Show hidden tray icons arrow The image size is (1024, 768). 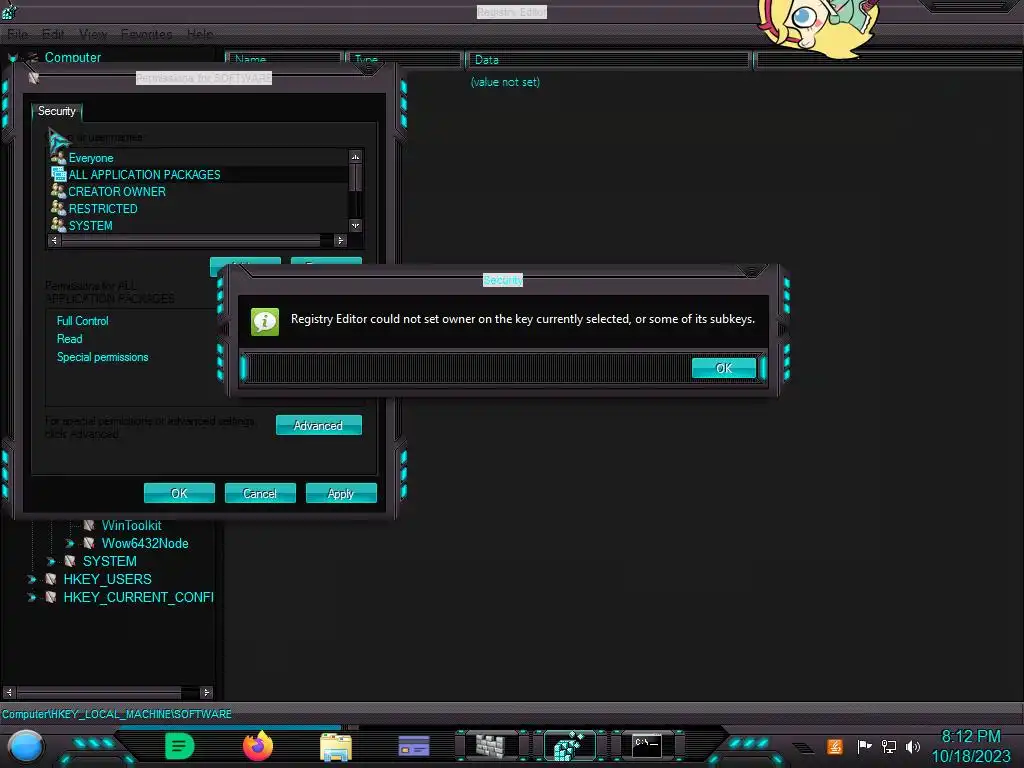(803, 747)
